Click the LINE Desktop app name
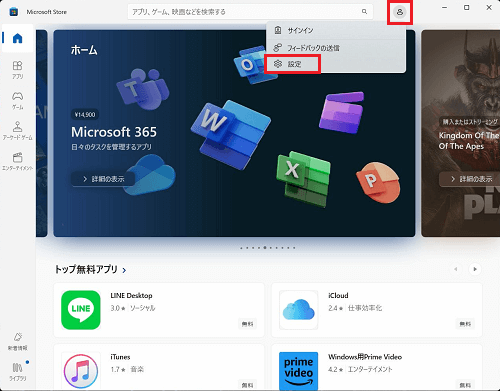This screenshot has height=391, width=500. click(131, 296)
